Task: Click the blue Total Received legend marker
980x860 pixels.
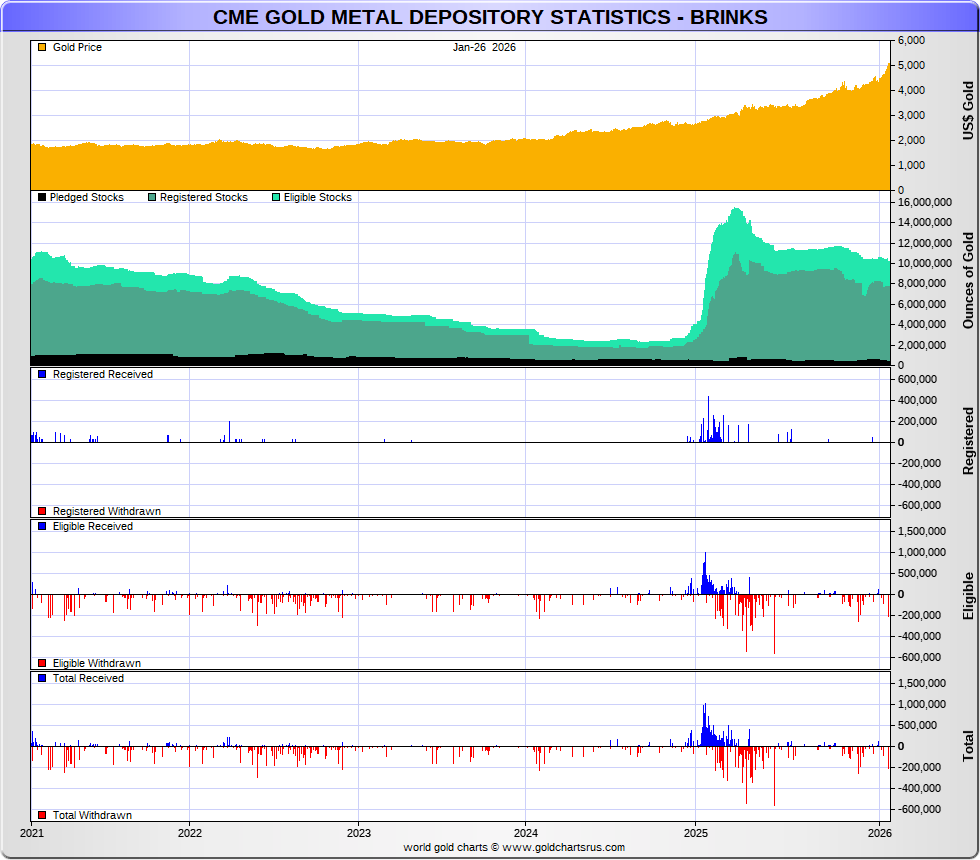Action: (42, 678)
